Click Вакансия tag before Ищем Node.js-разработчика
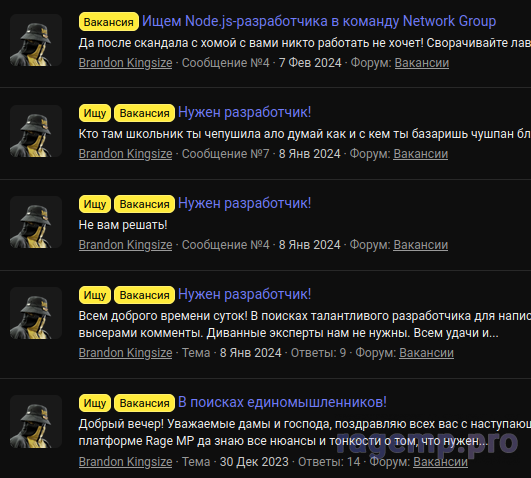This screenshot has width=531, height=478. pos(109,22)
